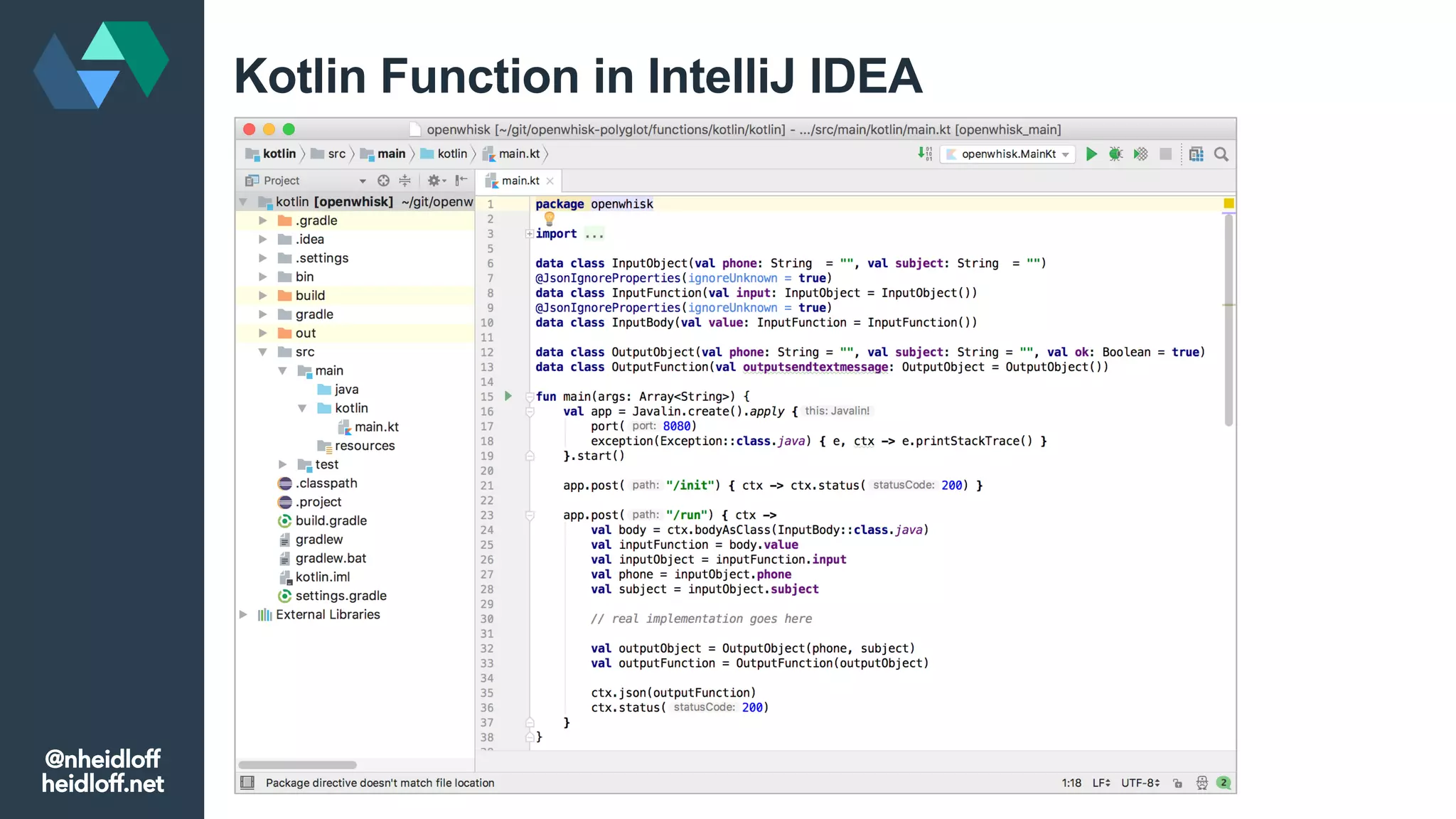1456x819 pixels.
Task: Expand the .gradle folder
Action: click(262, 220)
